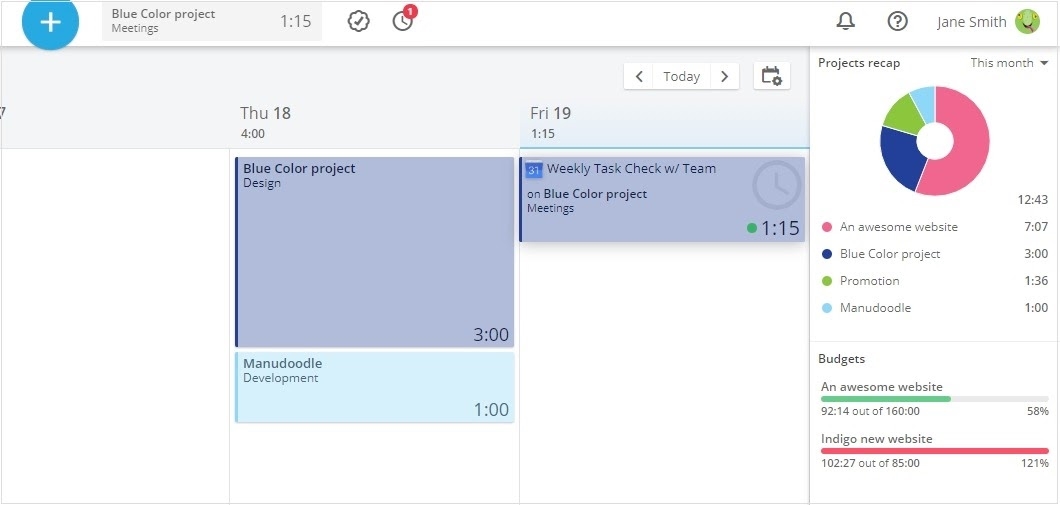Image resolution: width=1060 pixels, height=505 pixels.
Task: Click the clock icon on Weekly Task Check
Action: pos(776,185)
